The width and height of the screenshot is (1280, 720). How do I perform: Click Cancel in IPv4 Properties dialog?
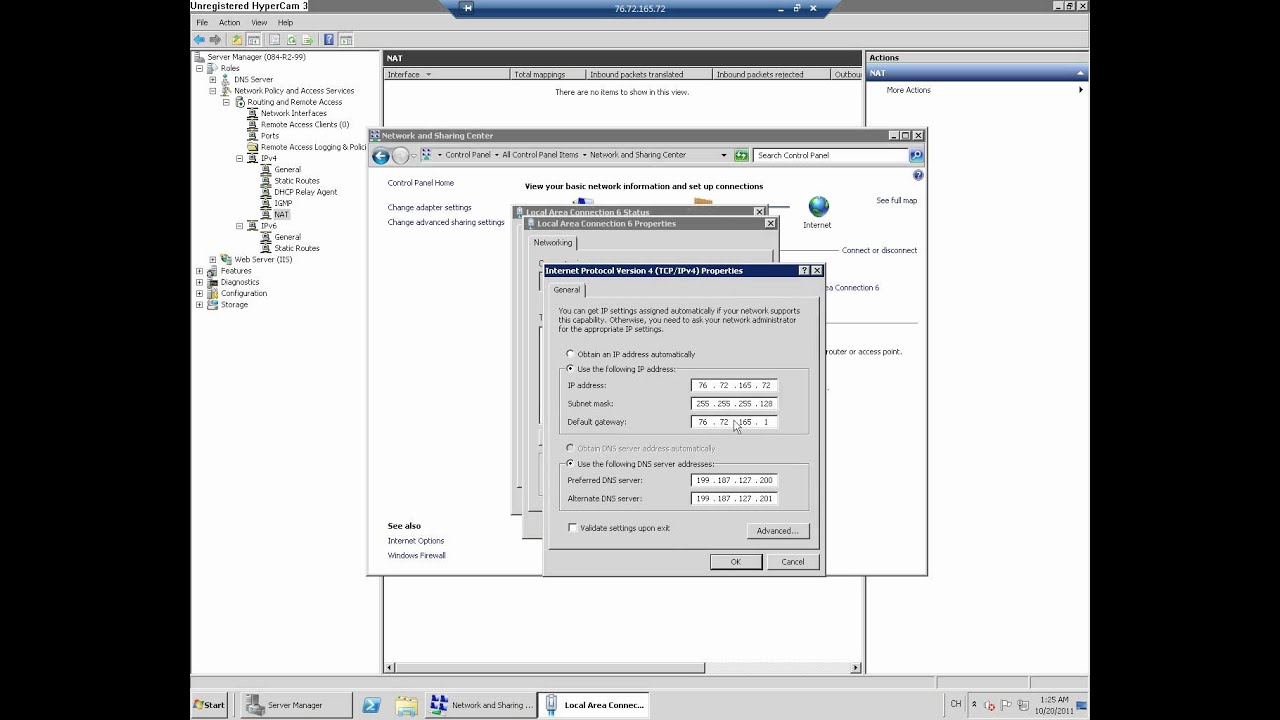(x=793, y=562)
